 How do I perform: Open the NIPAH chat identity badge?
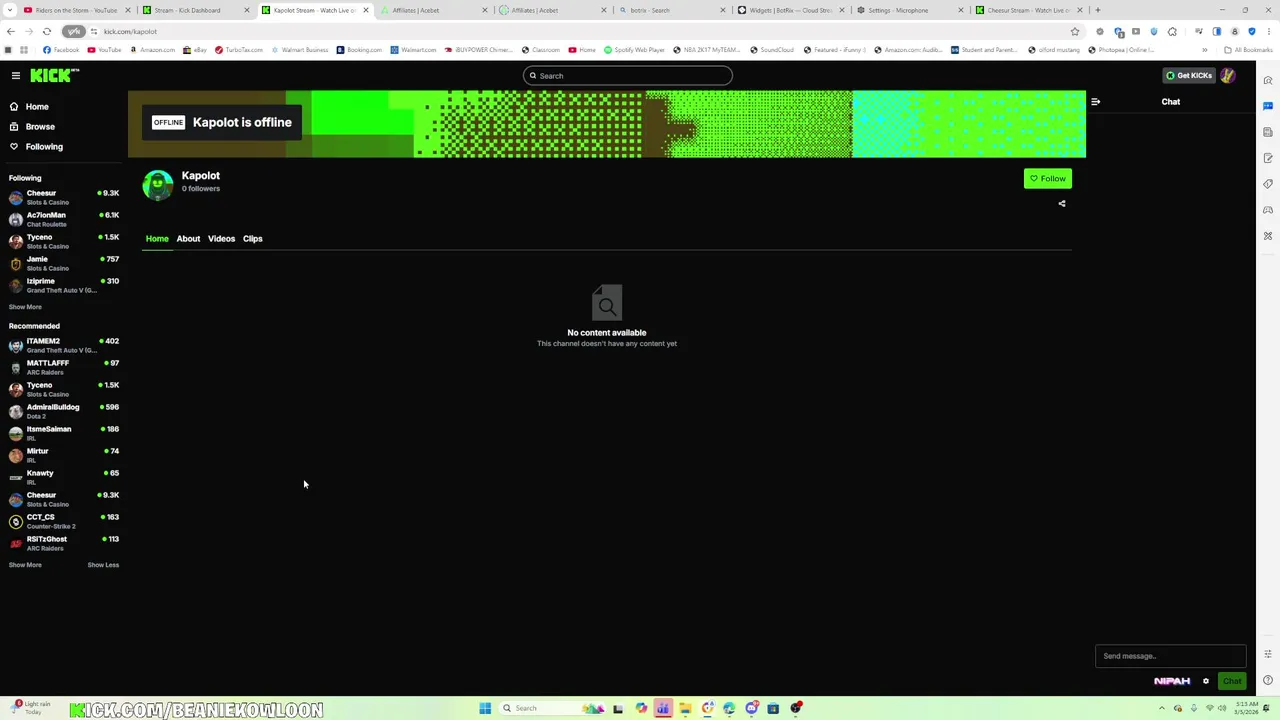click(x=1172, y=682)
